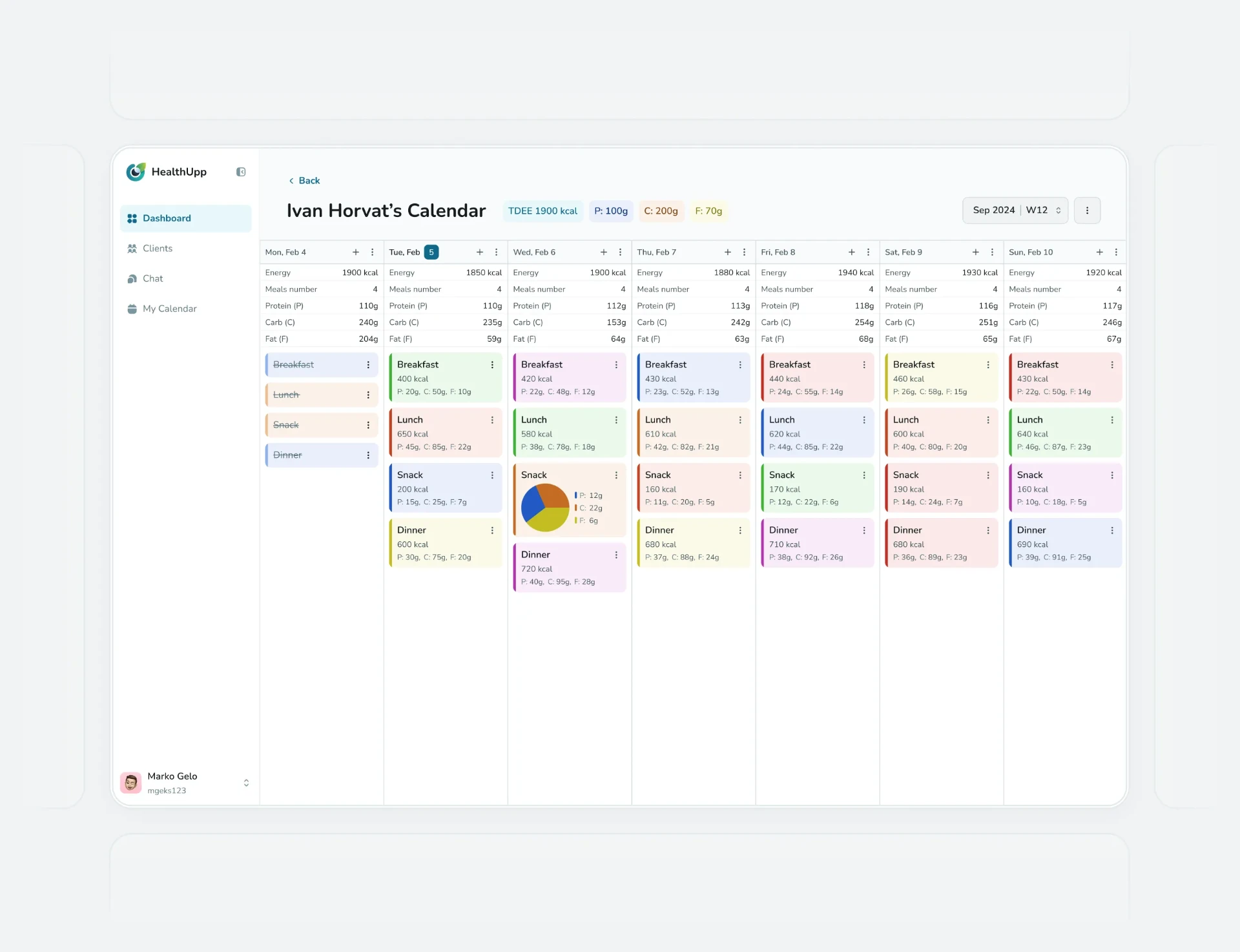Add a meal to Sat, Feb 9
Screen dimensions: 1240x952
pos(976,253)
